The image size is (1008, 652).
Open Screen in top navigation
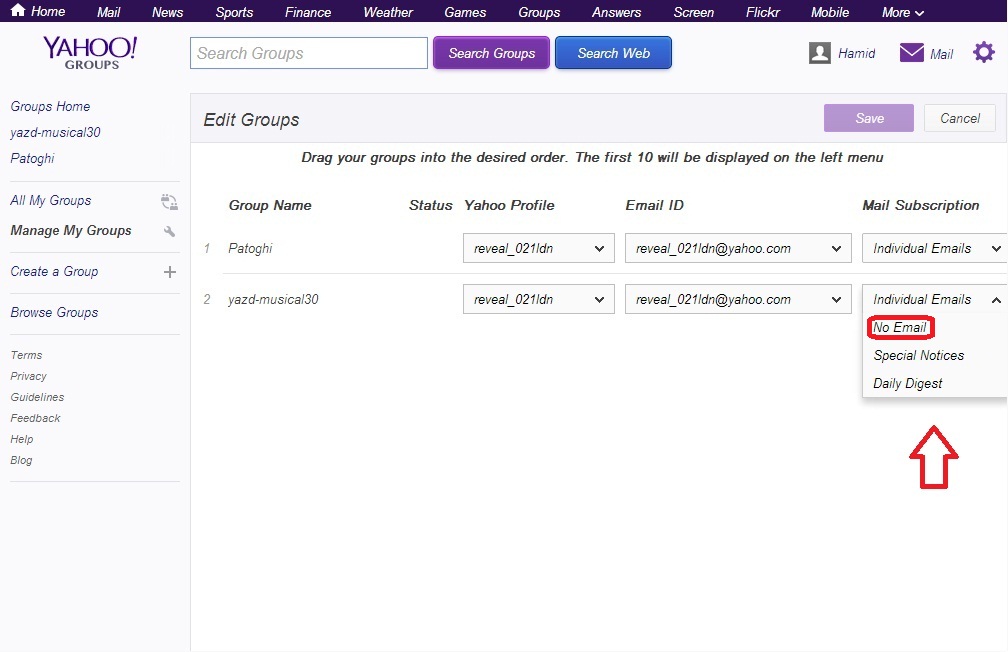tap(693, 12)
